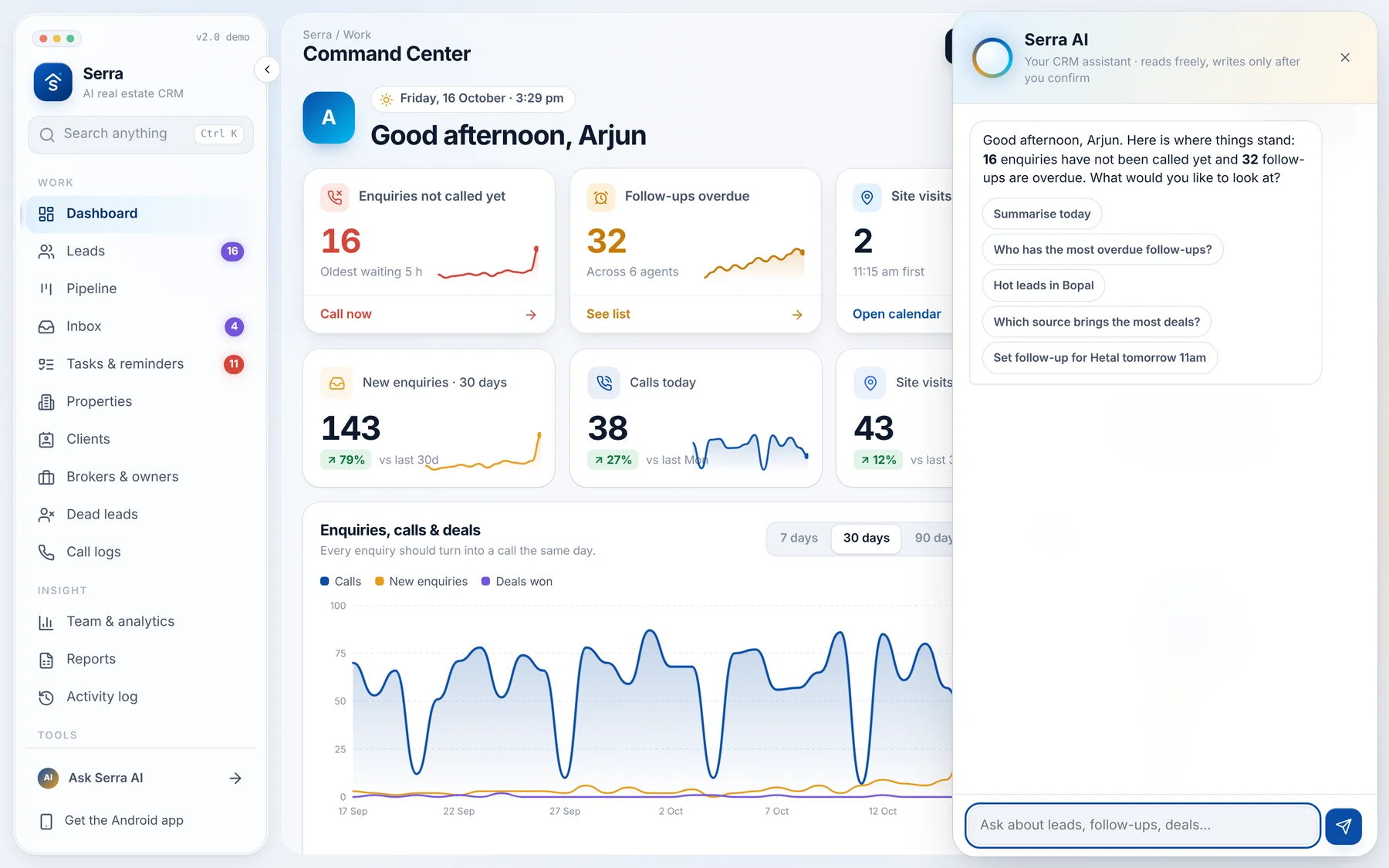This screenshot has width=1389, height=868.
Task: Click the Inbox tray icon
Action: pos(46,326)
